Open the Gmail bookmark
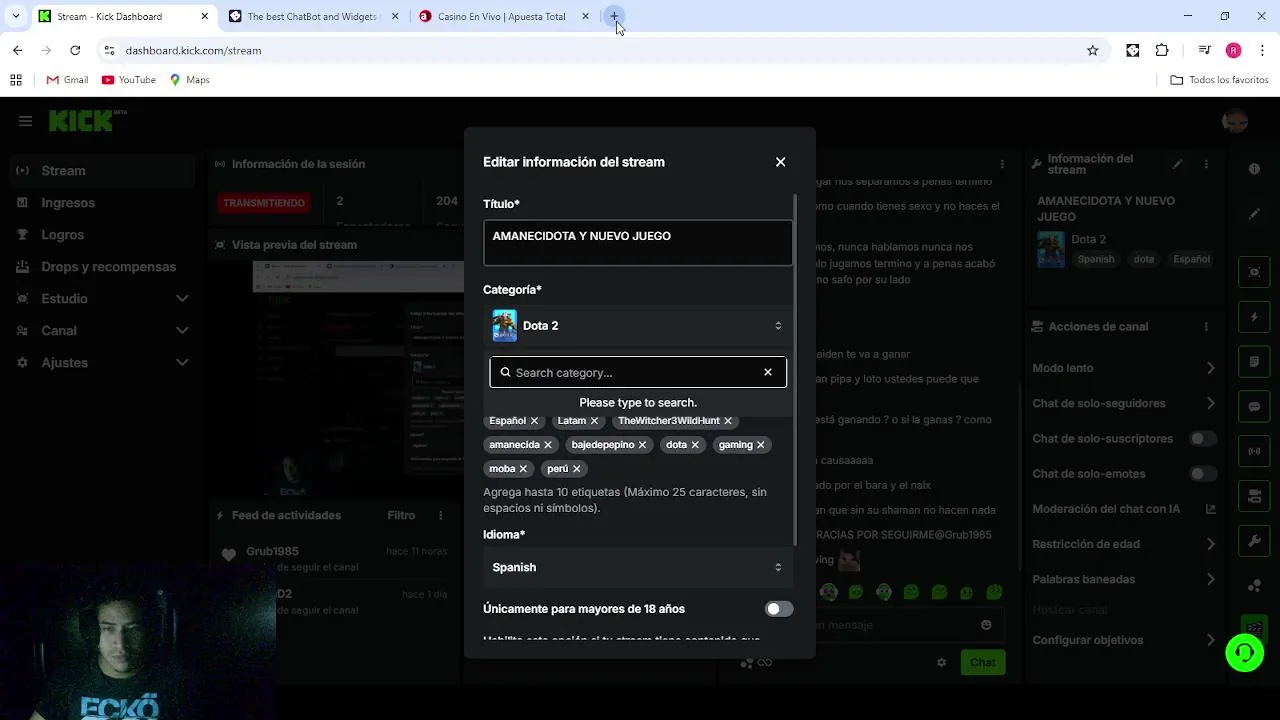 tap(67, 80)
